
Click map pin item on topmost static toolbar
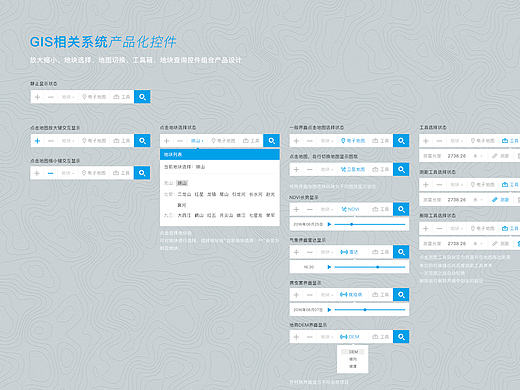pyautogui.click(x=94, y=97)
